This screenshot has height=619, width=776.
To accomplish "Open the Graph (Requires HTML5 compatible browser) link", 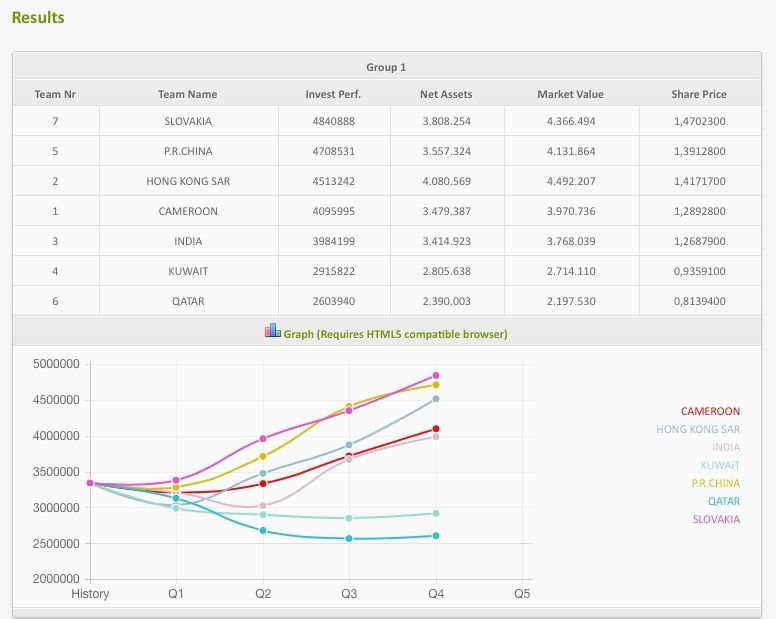I will 395,334.
